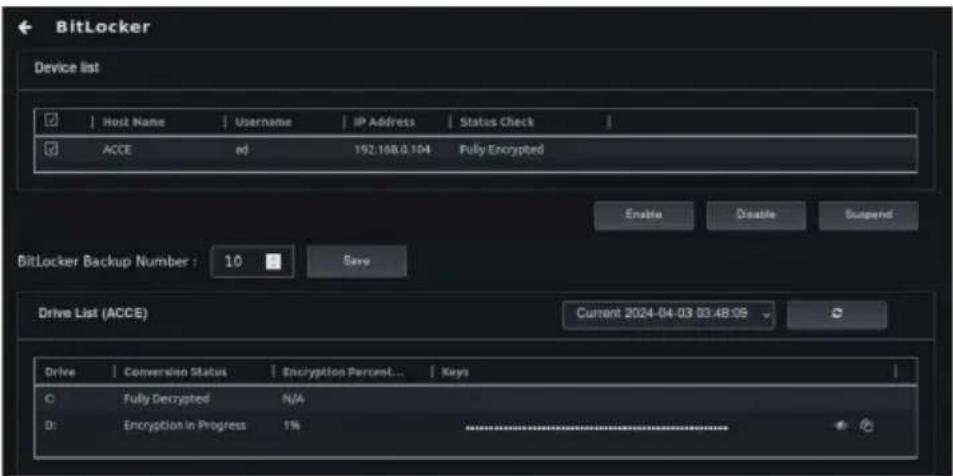Click the Encryption in Progress status cell
This screenshot has width=953, height=476.
185,426
